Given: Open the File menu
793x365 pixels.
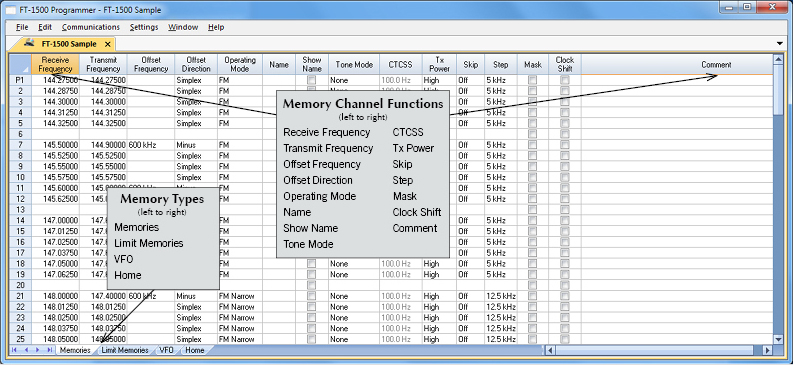Looking at the screenshot, I should click(22, 27).
